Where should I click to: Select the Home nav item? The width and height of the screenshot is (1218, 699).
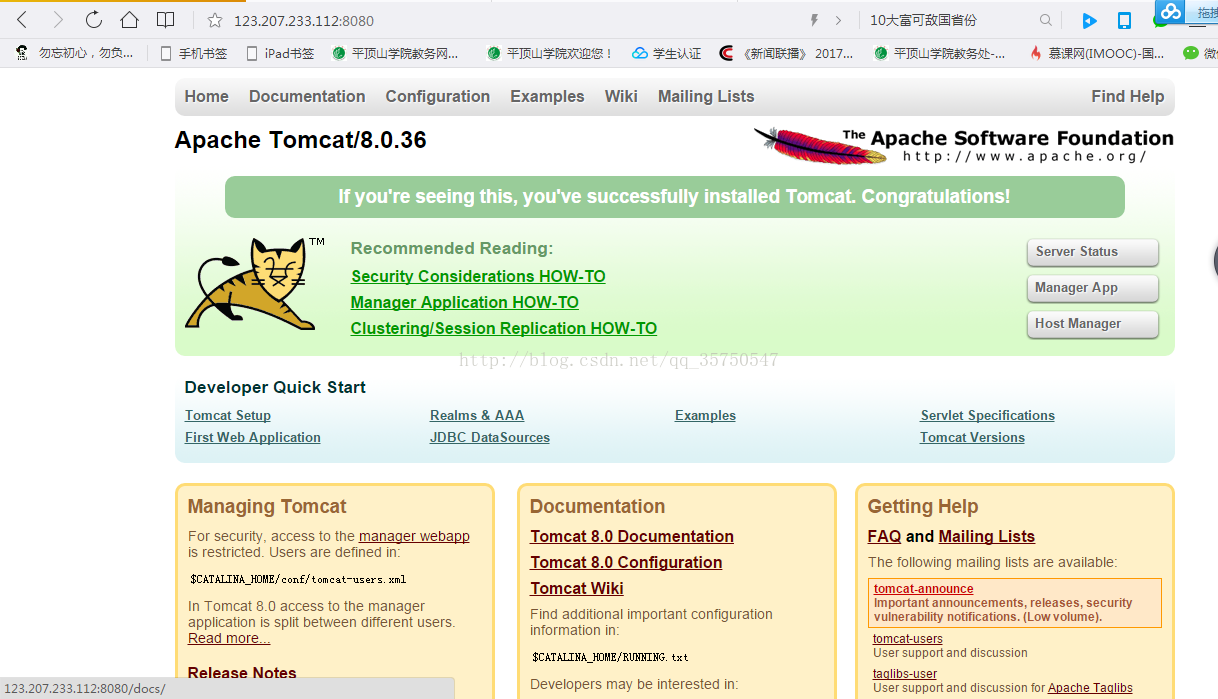click(206, 96)
